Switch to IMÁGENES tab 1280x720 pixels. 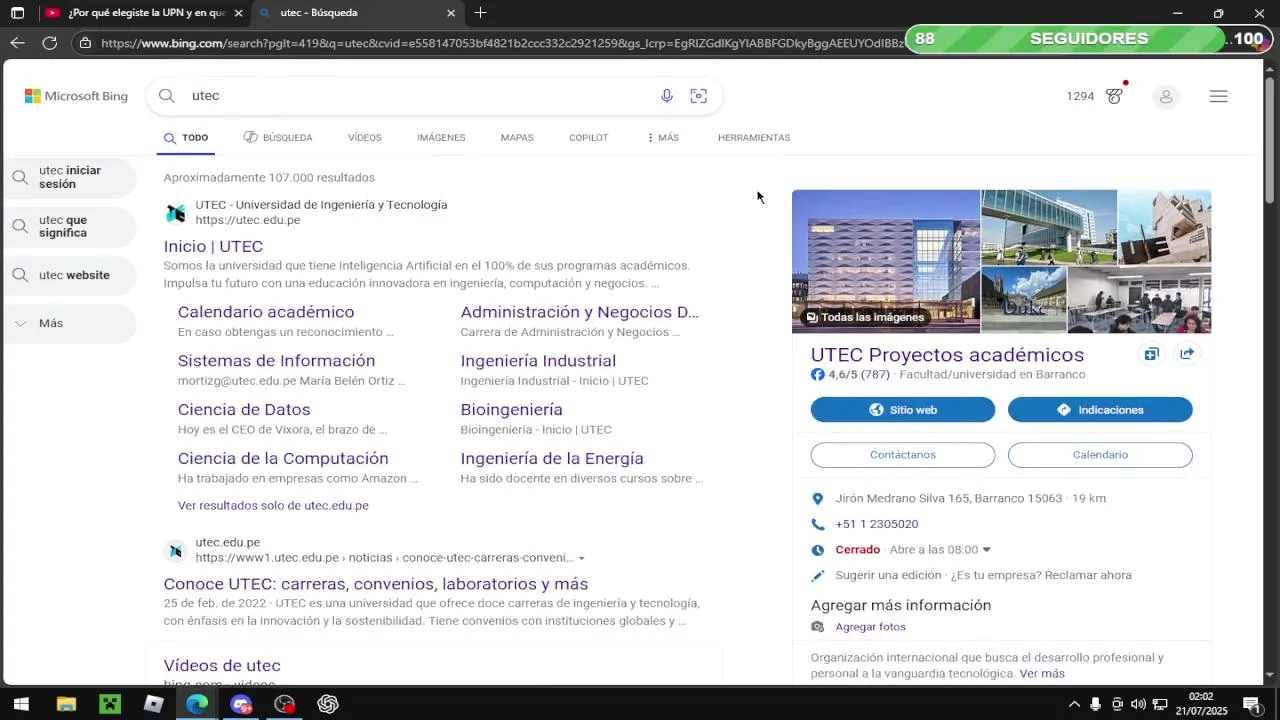pyautogui.click(x=441, y=138)
